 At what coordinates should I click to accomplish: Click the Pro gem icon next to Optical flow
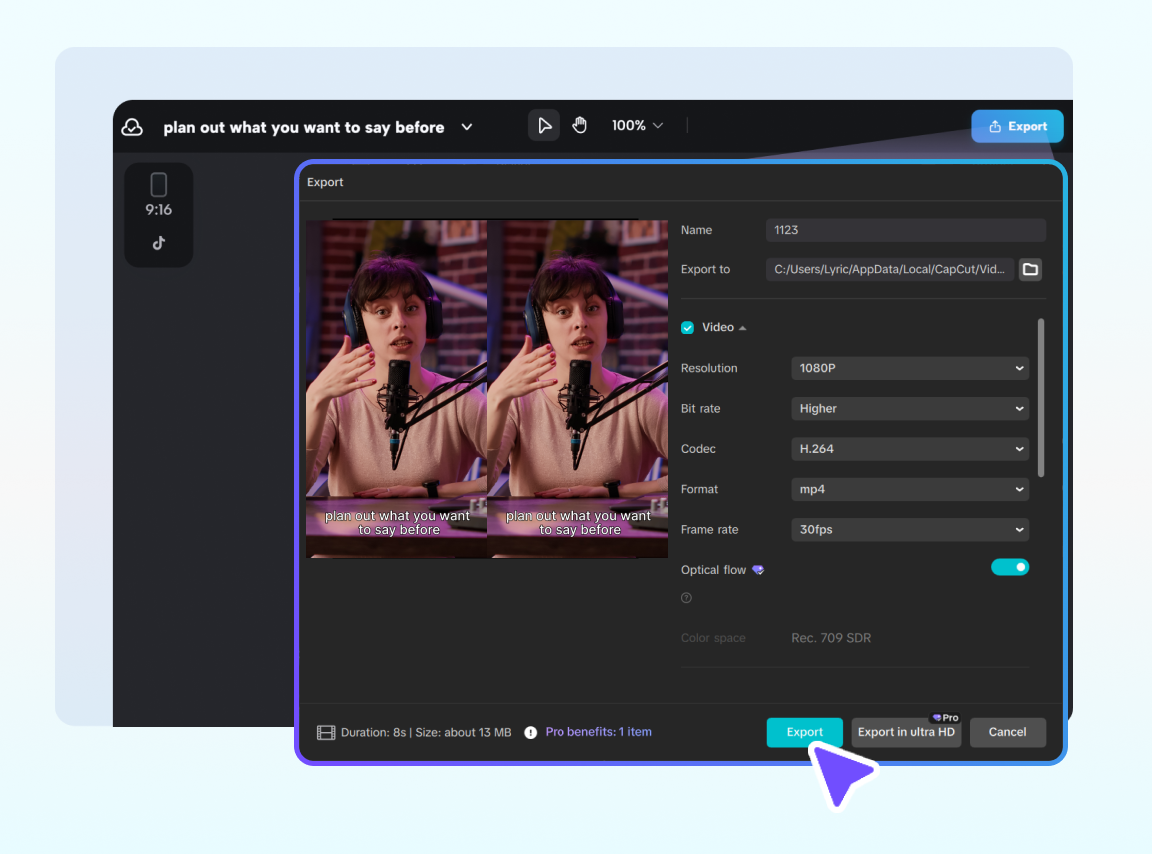pyautogui.click(x=758, y=569)
